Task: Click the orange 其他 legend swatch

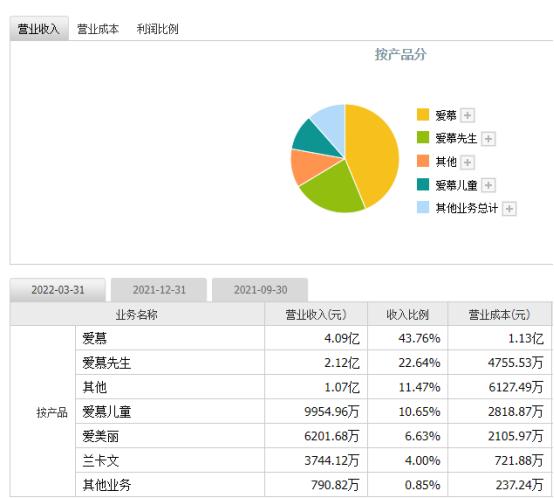Action: point(423,161)
